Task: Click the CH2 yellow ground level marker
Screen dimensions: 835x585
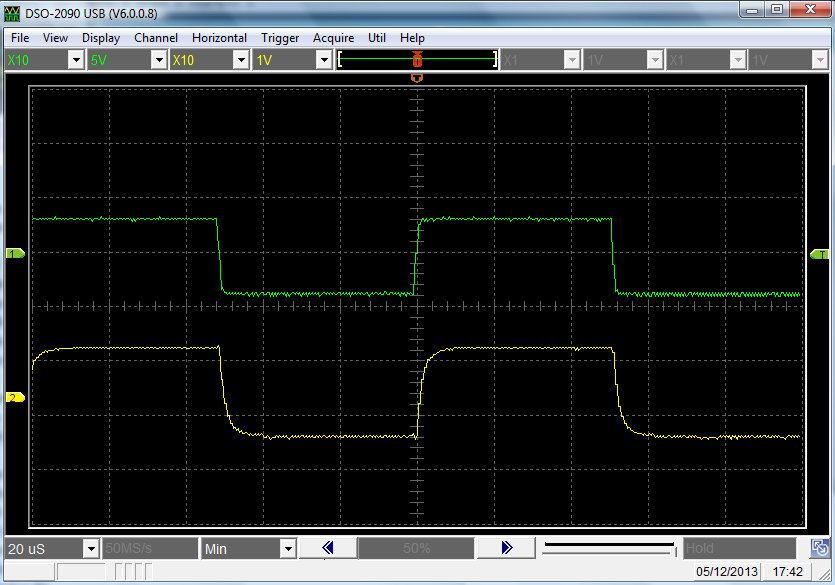Action: pyautogui.click(x=15, y=398)
